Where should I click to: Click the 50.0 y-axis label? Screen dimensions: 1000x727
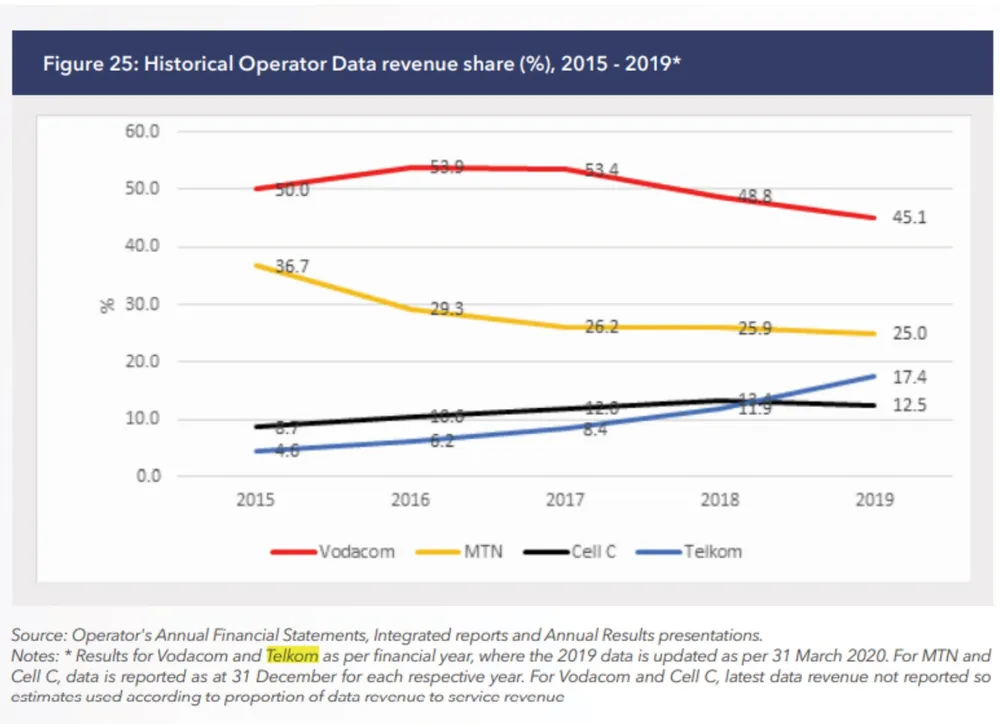pos(142,189)
